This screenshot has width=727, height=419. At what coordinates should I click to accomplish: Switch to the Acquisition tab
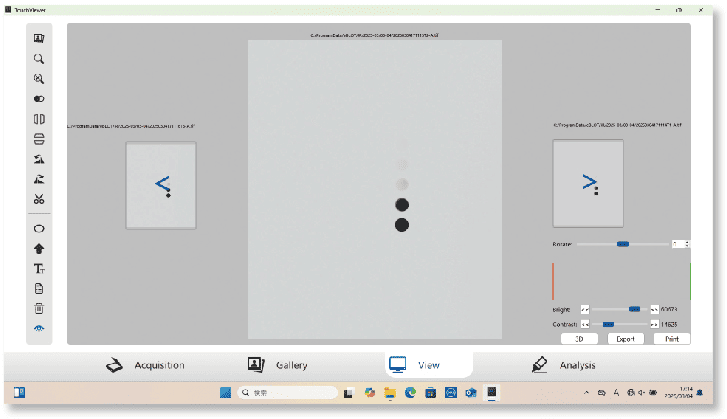146,365
